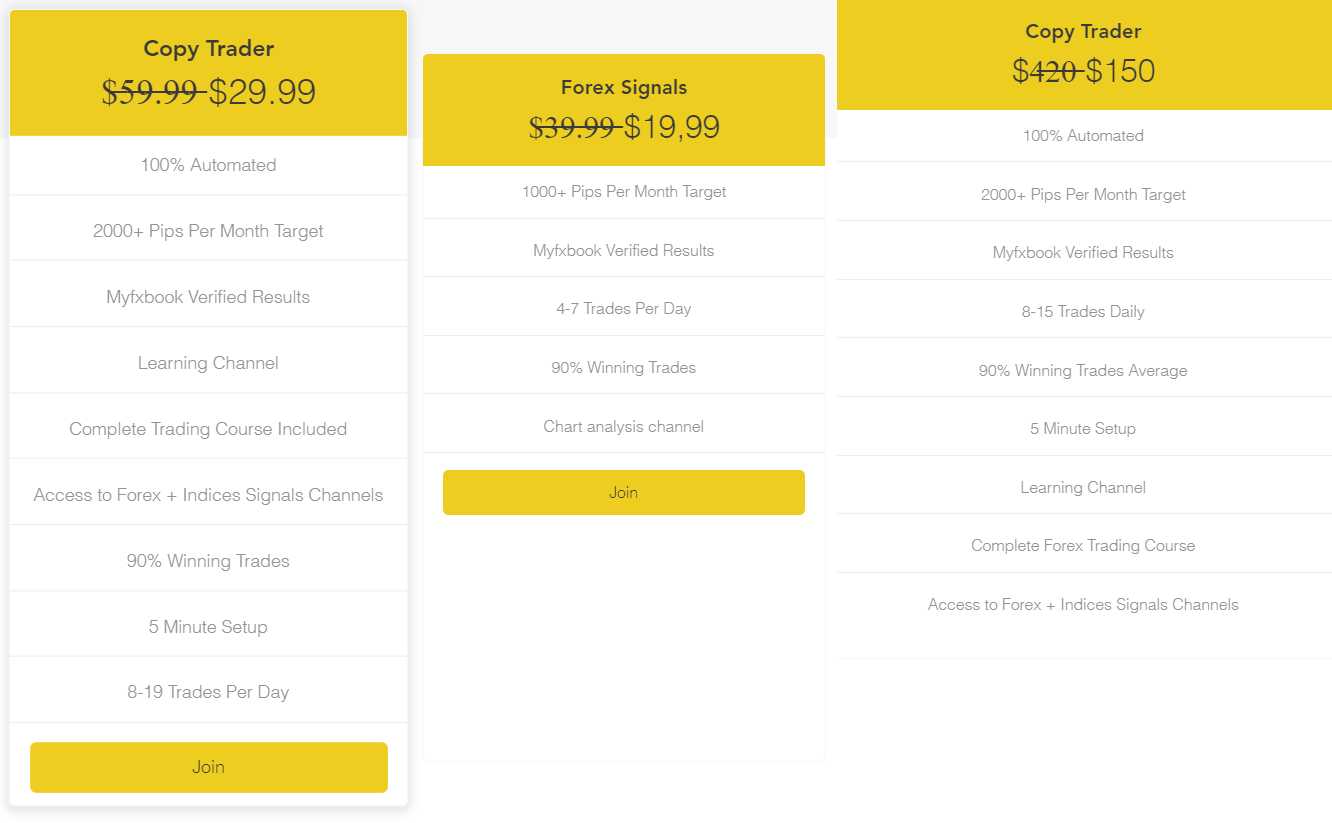The image size is (1332, 823).
Task: Click "90% Winning Trades Average" row
Action: (x=1084, y=368)
